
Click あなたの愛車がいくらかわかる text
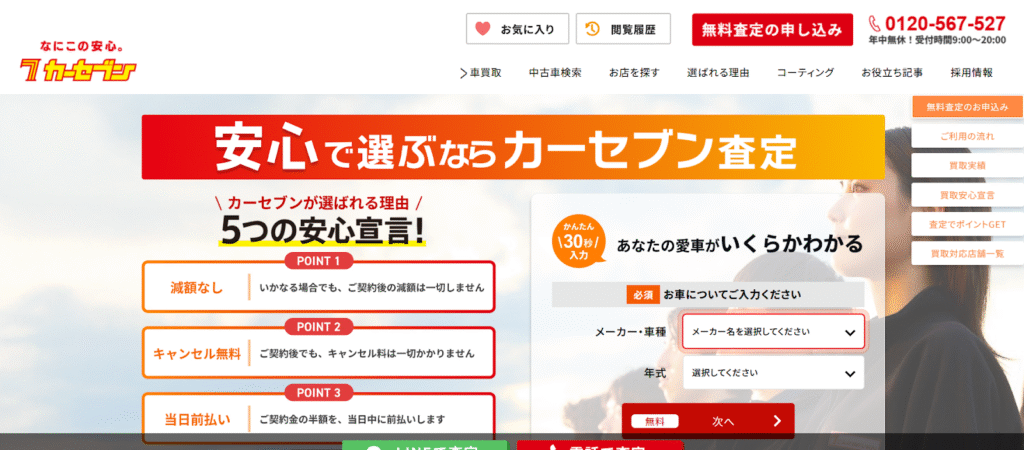[x=739, y=245]
